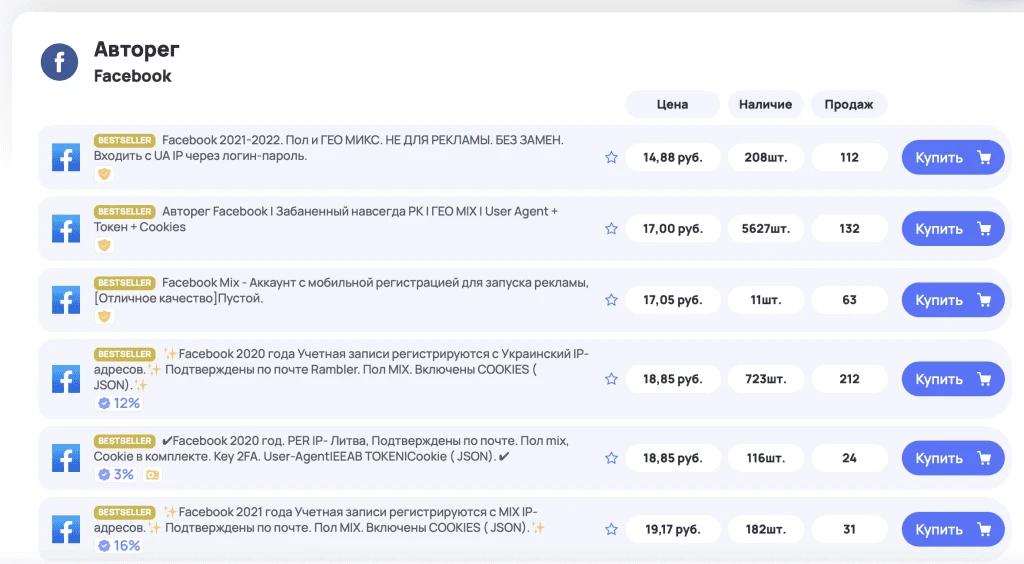Screen dimensions: 1024x564
Task: Click price 17,00 руб.
Action: (x=673, y=228)
